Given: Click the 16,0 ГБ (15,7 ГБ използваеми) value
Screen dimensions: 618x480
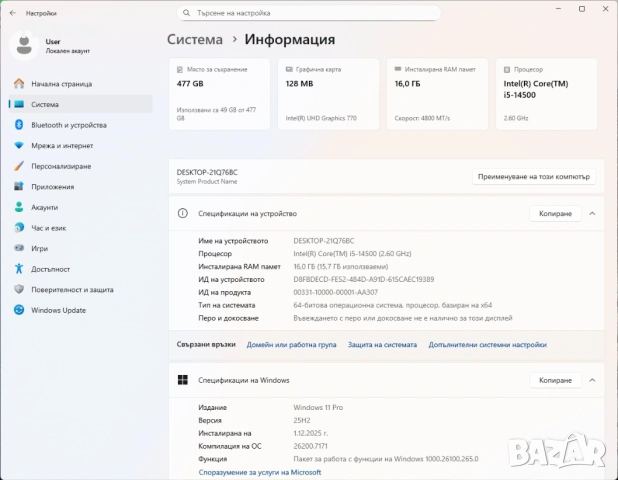Looking at the screenshot, I should point(341,266).
